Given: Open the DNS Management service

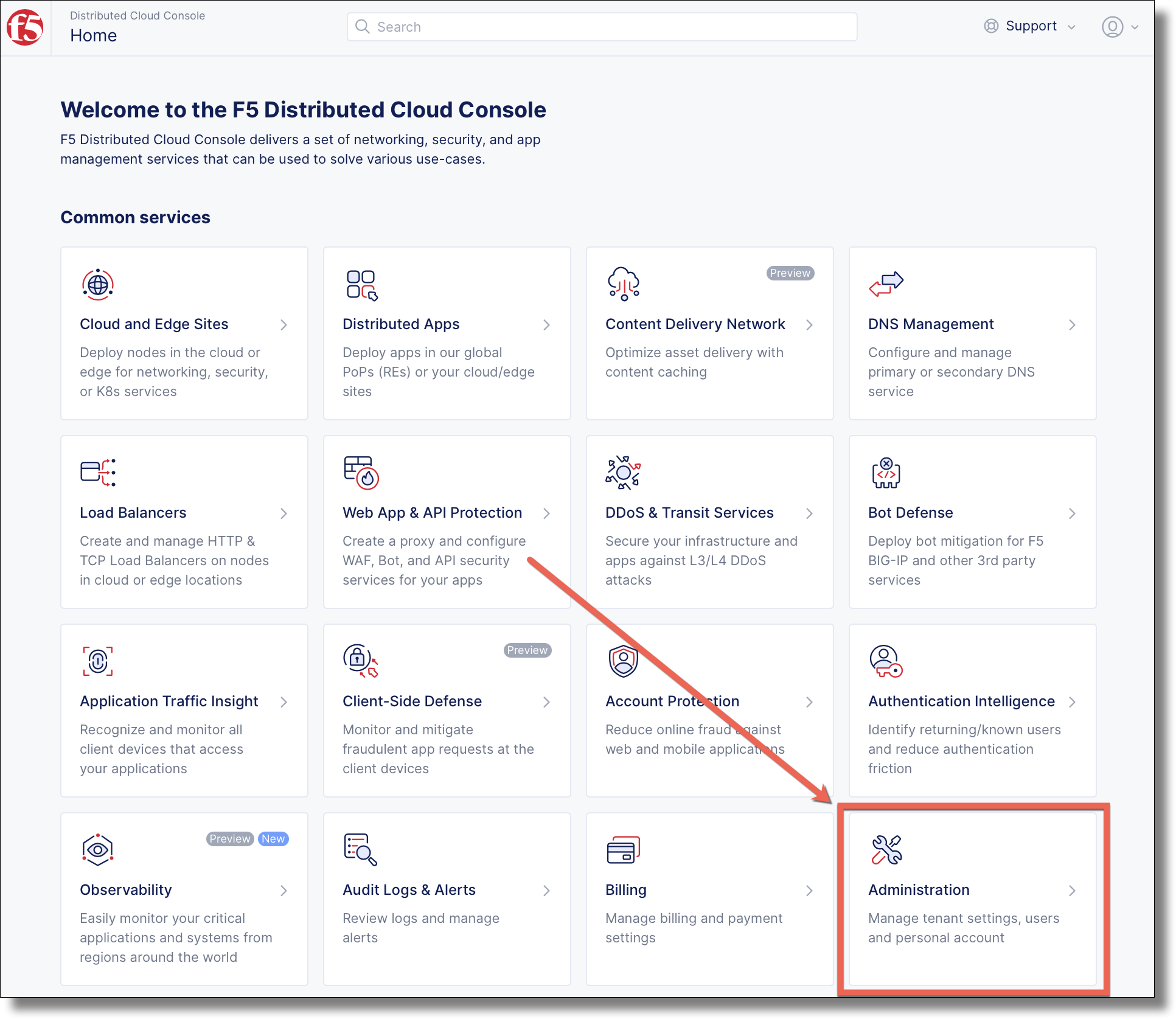Looking at the screenshot, I should tap(973, 333).
